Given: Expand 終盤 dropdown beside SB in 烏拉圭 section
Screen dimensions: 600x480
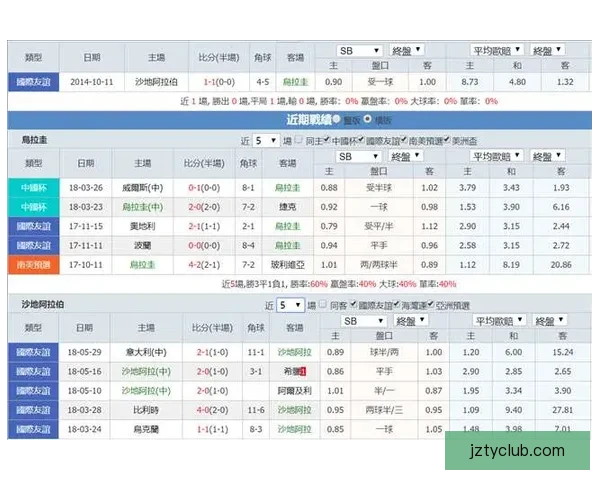Looking at the screenshot, I should [x=406, y=156].
